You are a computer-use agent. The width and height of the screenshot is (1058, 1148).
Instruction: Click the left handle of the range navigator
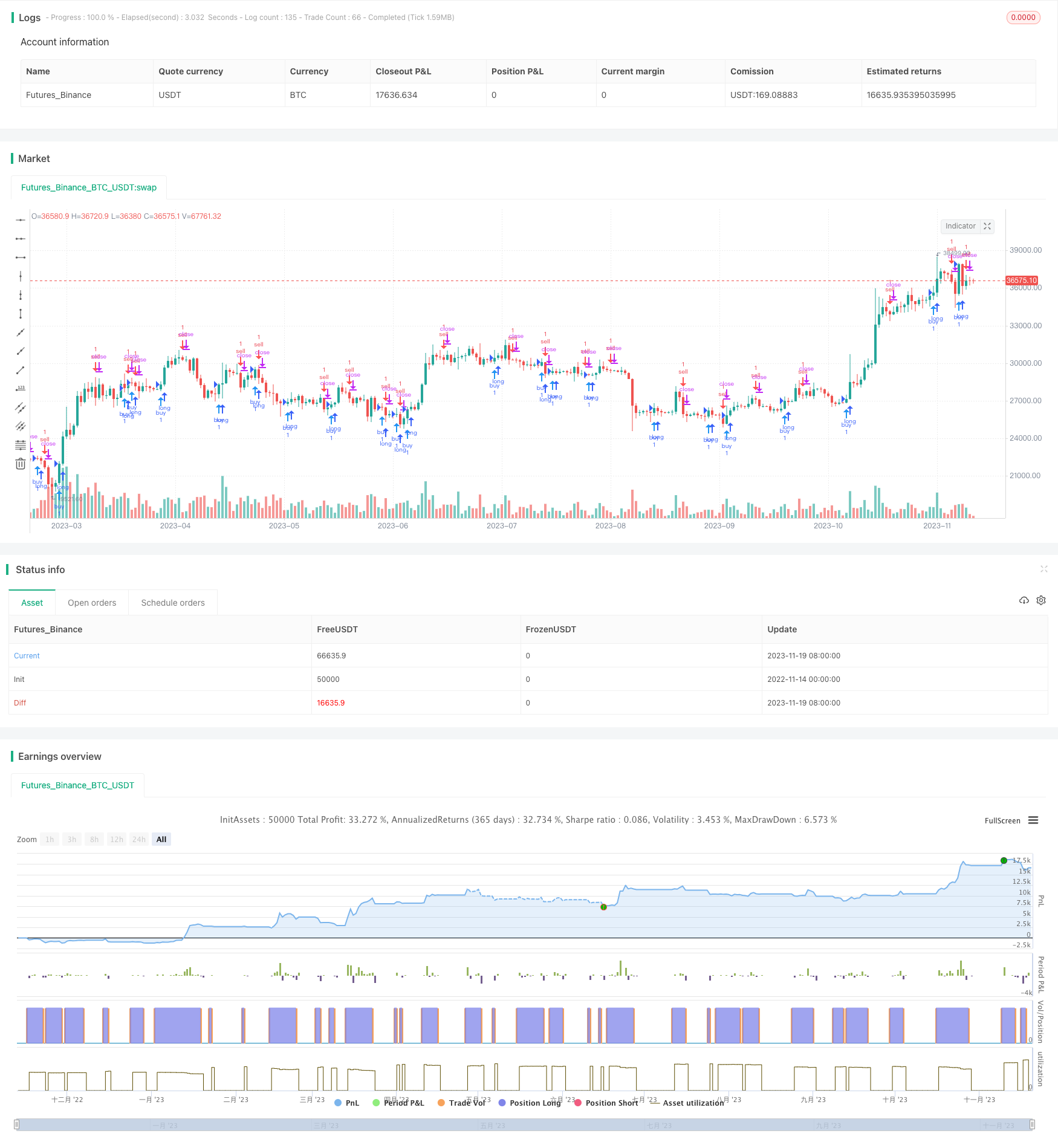tap(17, 1124)
